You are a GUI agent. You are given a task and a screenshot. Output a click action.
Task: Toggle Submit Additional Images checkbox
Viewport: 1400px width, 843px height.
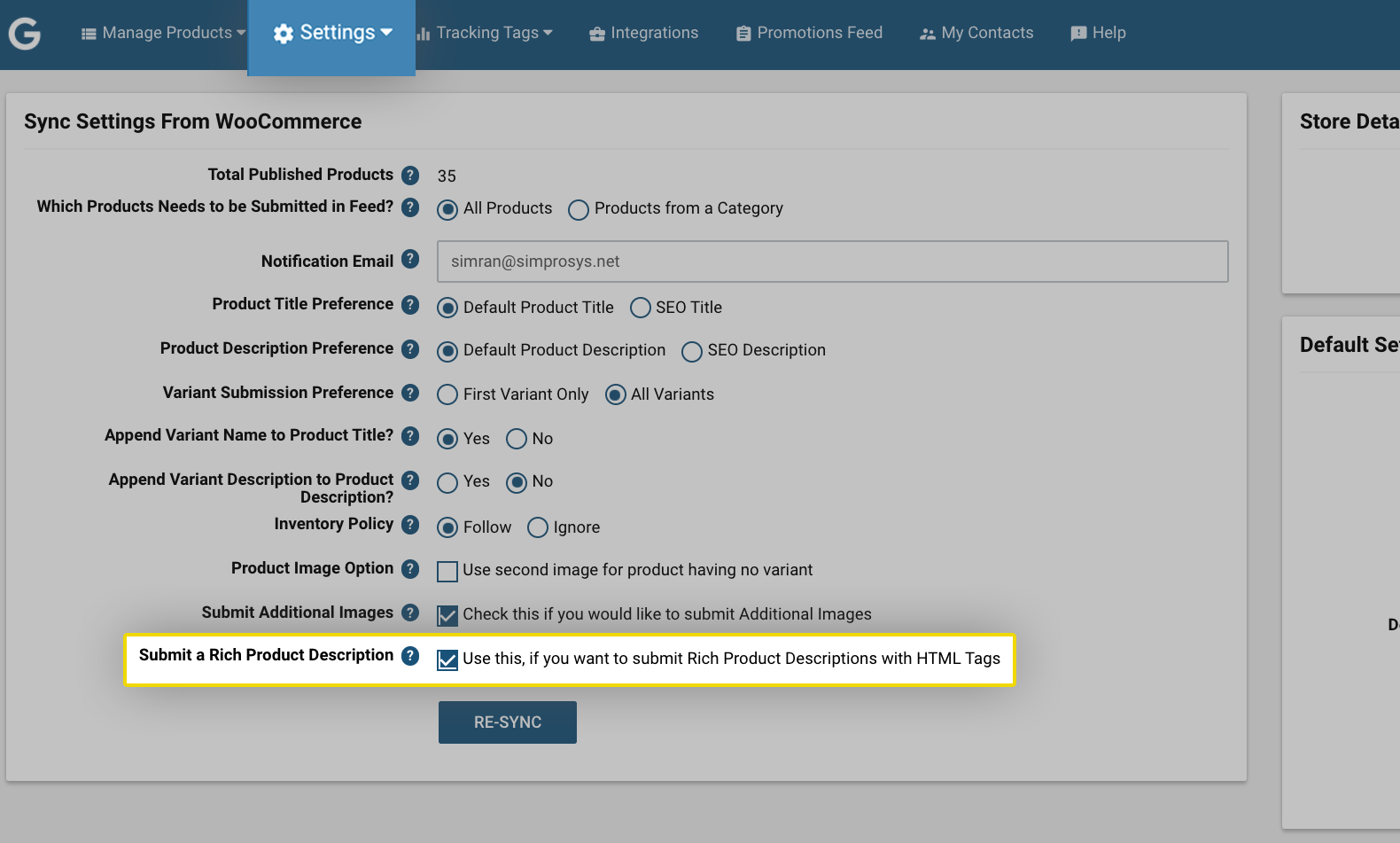point(447,615)
